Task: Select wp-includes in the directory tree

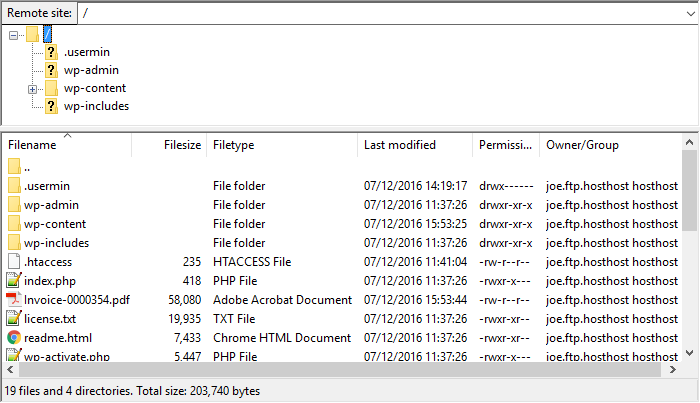Action: click(x=96, y=106)
